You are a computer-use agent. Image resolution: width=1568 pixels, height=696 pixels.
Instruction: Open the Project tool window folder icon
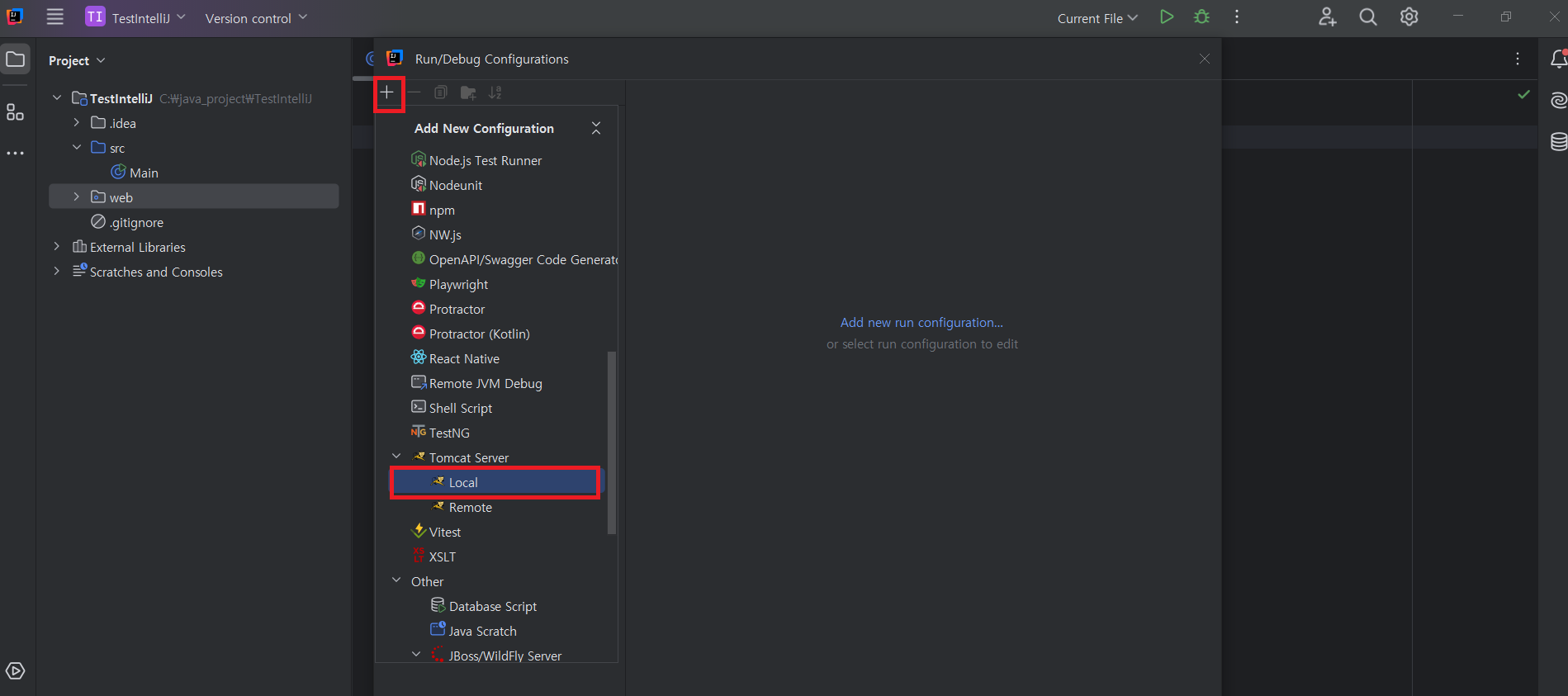(x=16, y=59)
